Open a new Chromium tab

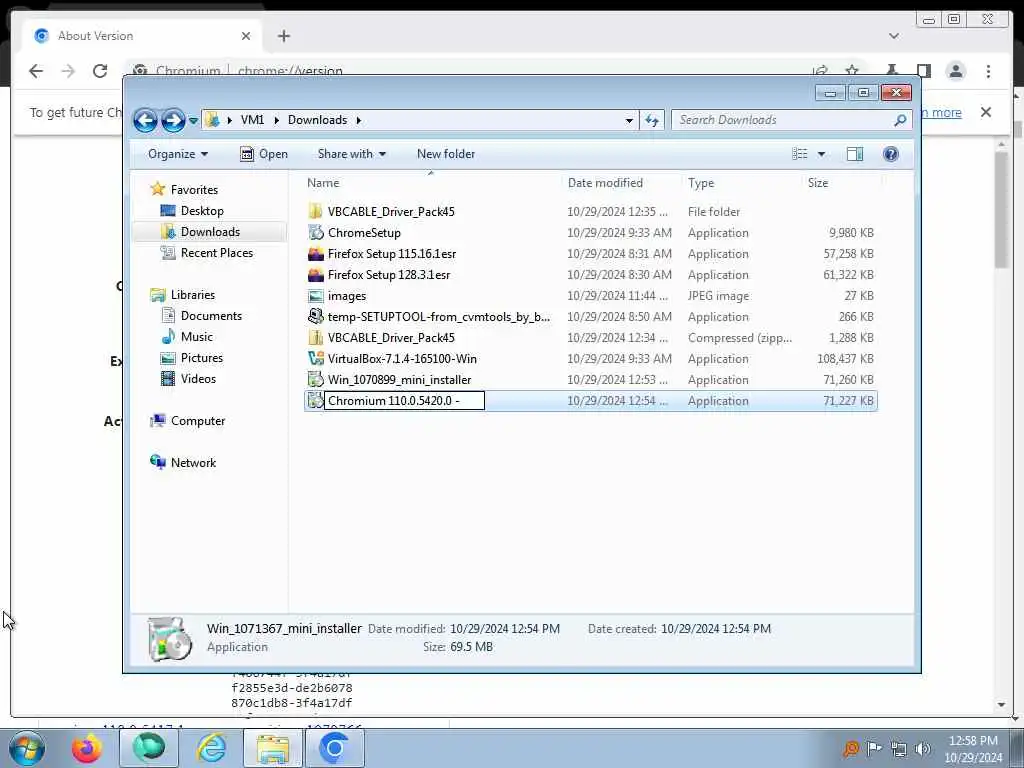(x=283, y=36)
